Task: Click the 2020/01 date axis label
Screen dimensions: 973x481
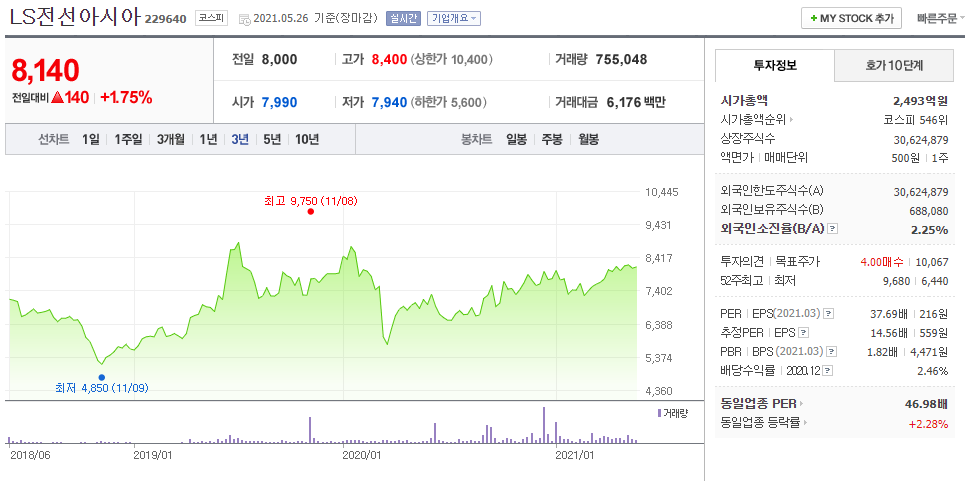Action: pos(361,455)
